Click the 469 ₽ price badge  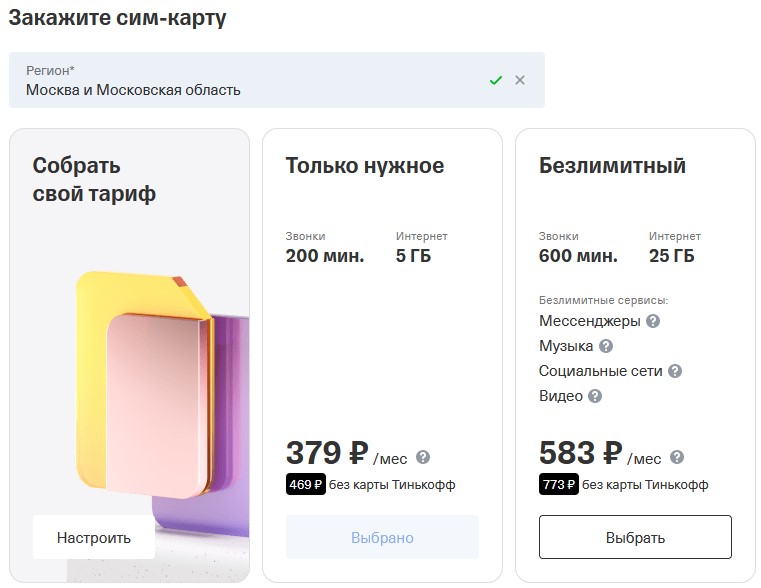point(306,484)
